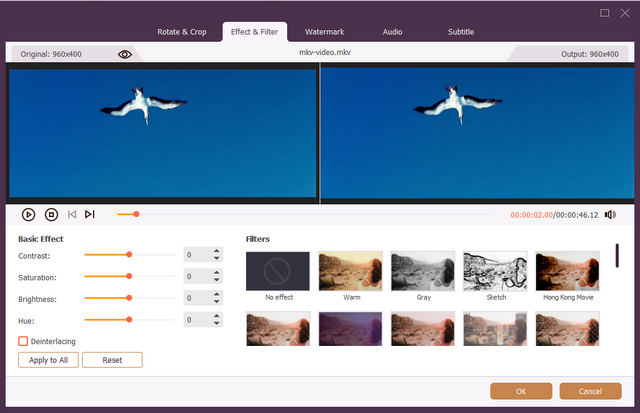Play the video preview
Screen dimensions: 640x413
point(28,214)
